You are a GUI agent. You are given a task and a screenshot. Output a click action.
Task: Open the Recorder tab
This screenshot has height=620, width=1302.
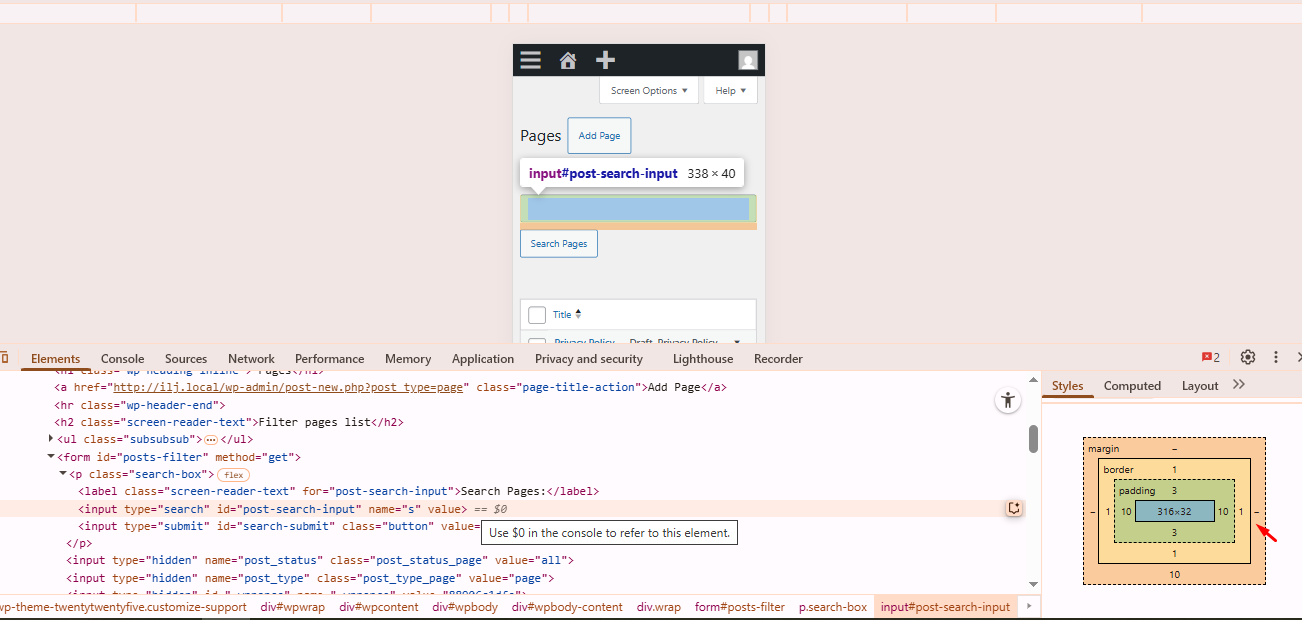coord(778,358)
